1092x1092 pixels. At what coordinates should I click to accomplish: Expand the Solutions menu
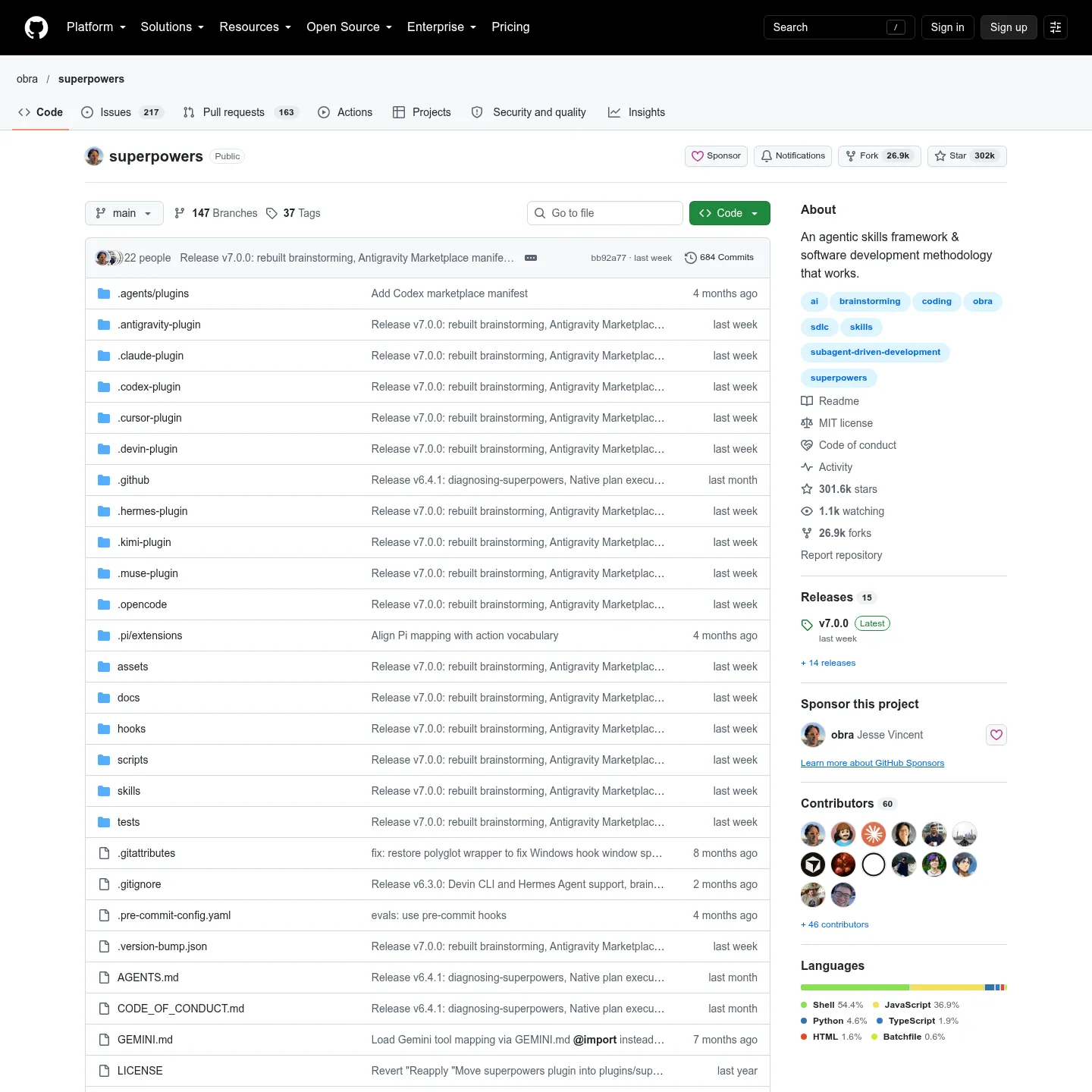pos(172,27)
